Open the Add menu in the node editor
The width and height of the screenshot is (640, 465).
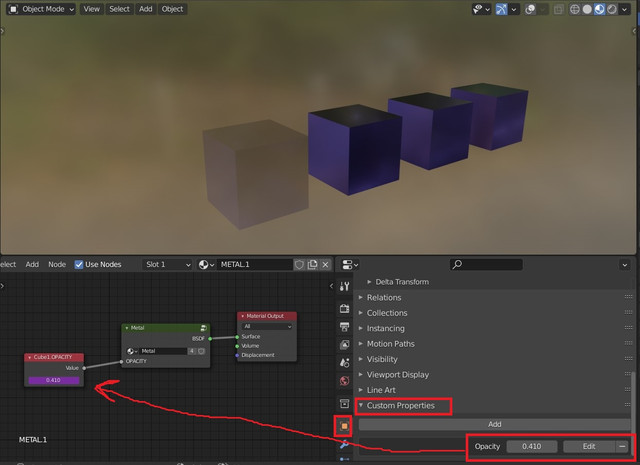point(32,265)
